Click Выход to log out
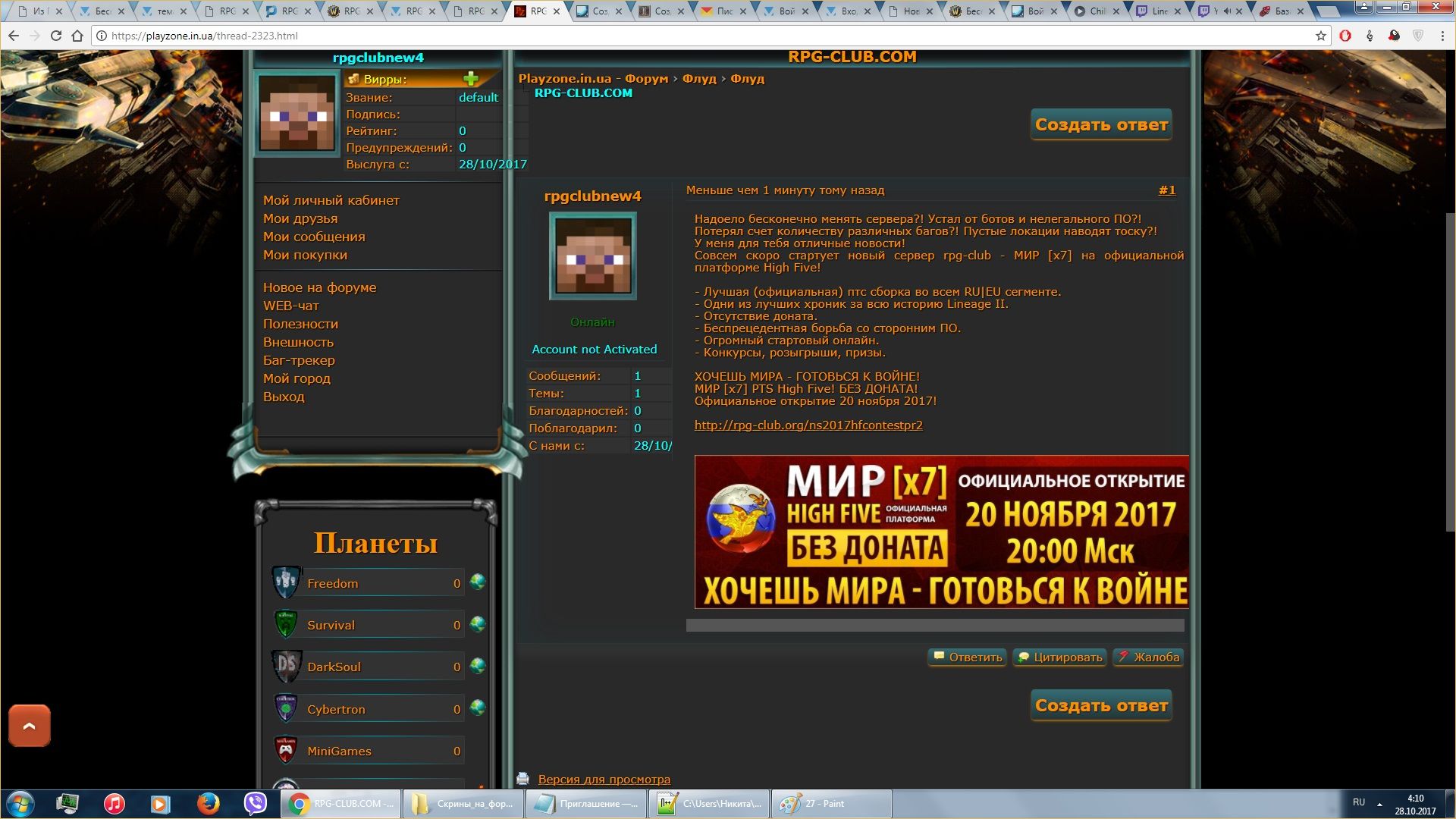Viewport: 1456px width, 819px height. pyautogui.click(x=284, y=397)
